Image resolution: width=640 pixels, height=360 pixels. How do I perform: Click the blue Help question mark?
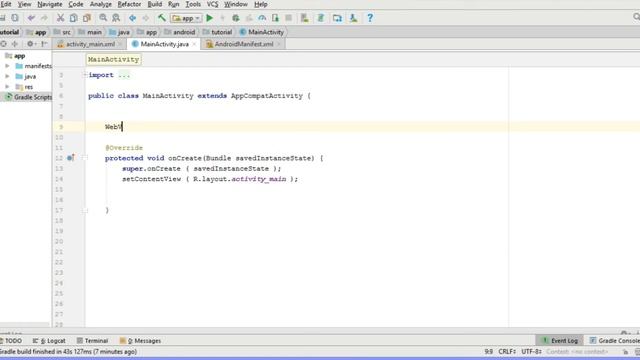(370, 18)
